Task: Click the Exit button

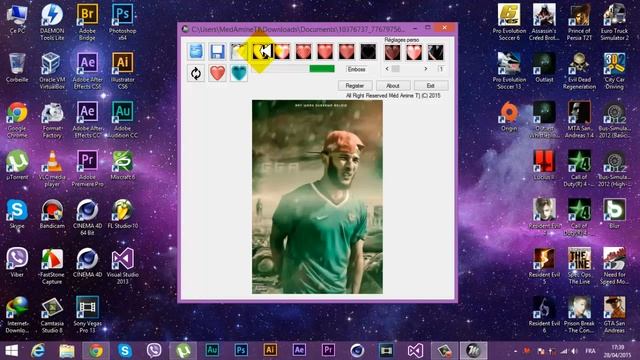Action: [x=431, y=86]
